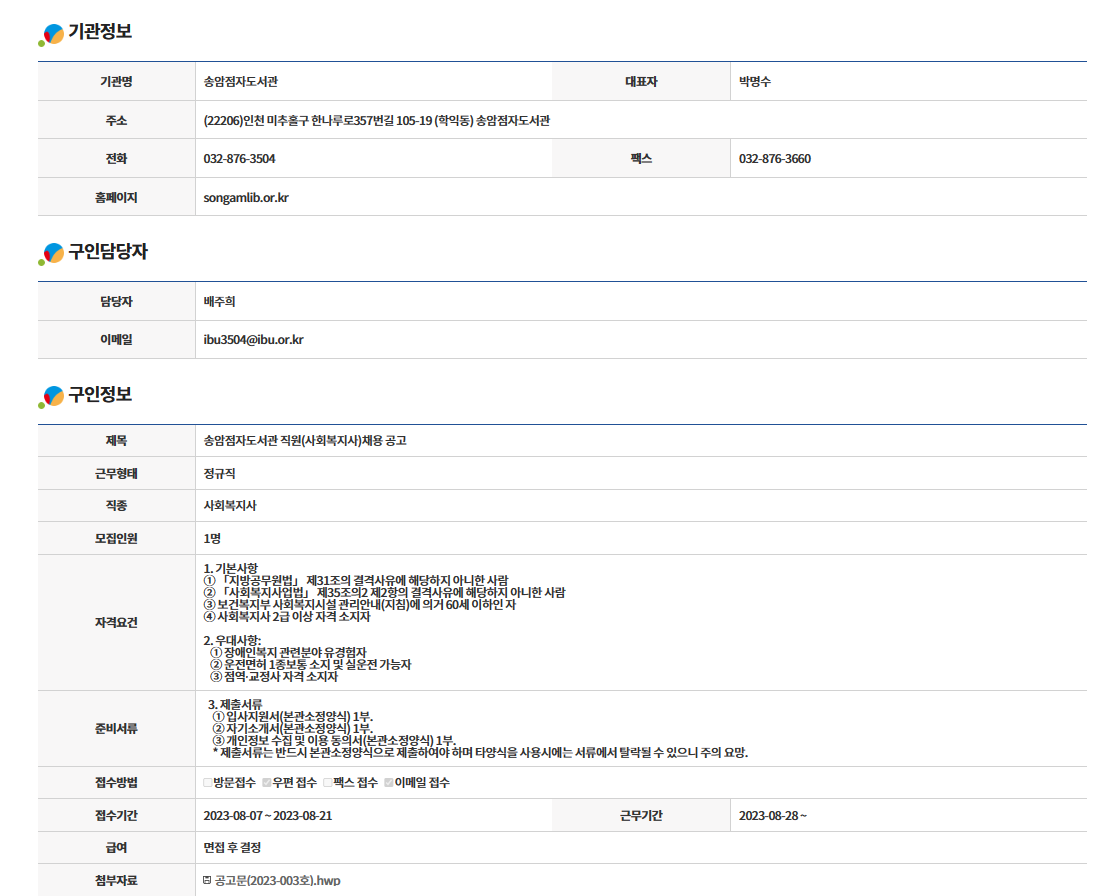Click the 기관정보 heading text
The height and width of the screenshot is (896, 1104).
(100, 32)
